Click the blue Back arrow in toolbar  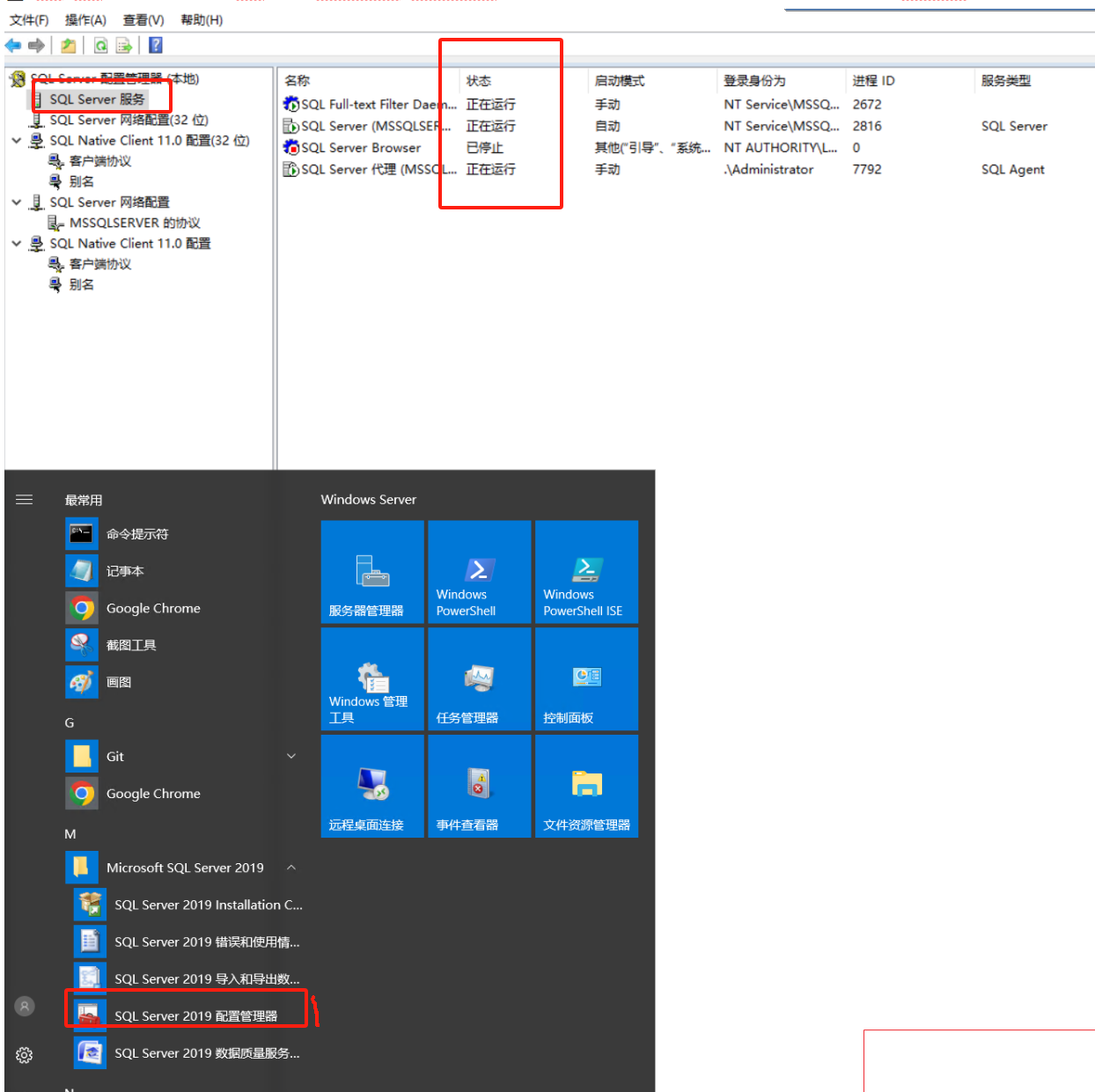(x=13, y=46)
